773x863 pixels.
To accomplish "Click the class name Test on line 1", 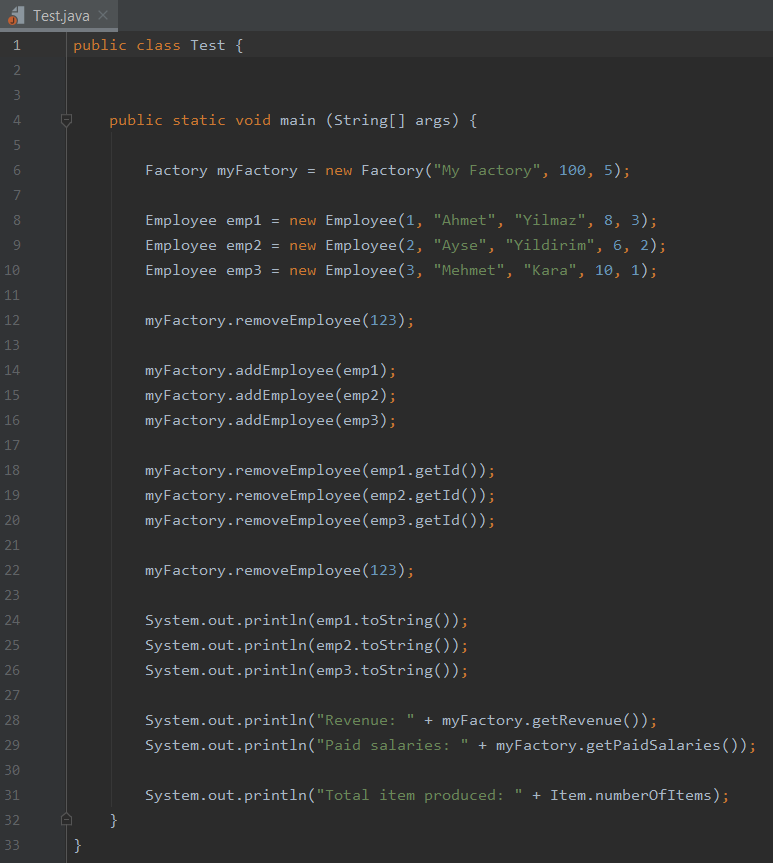I will pos(208,45).
